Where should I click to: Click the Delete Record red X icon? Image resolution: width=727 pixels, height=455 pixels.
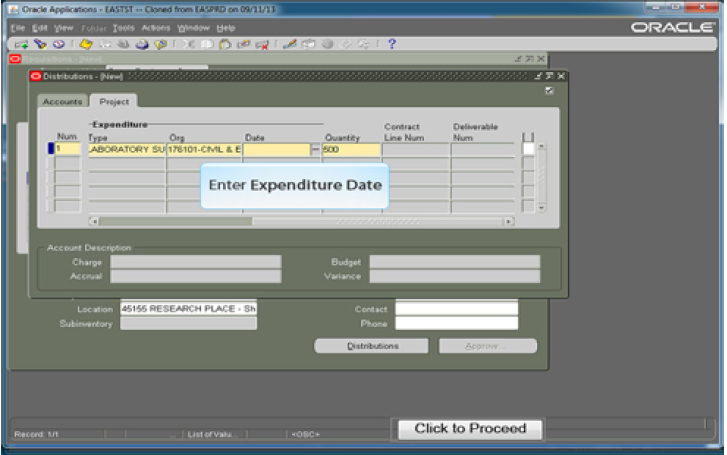[262, 45]
